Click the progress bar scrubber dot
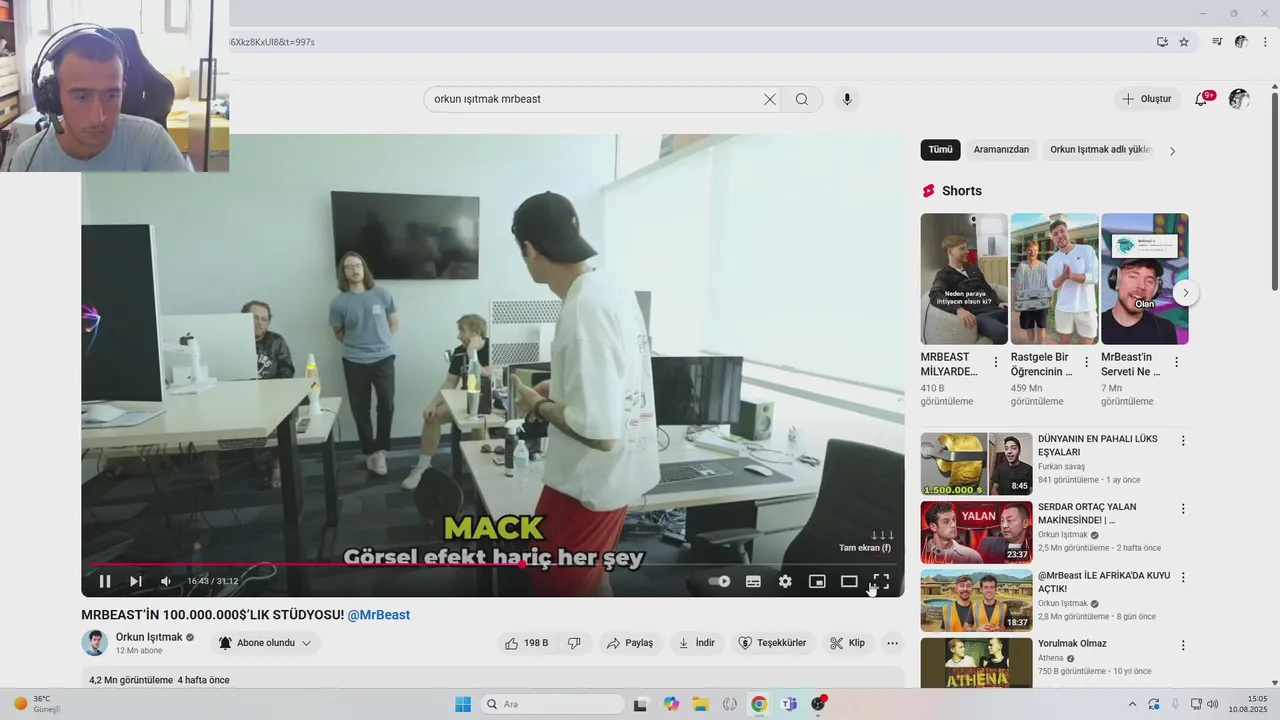The width and height of the screenshot is (1280, 720). click(x=521, y=564)
